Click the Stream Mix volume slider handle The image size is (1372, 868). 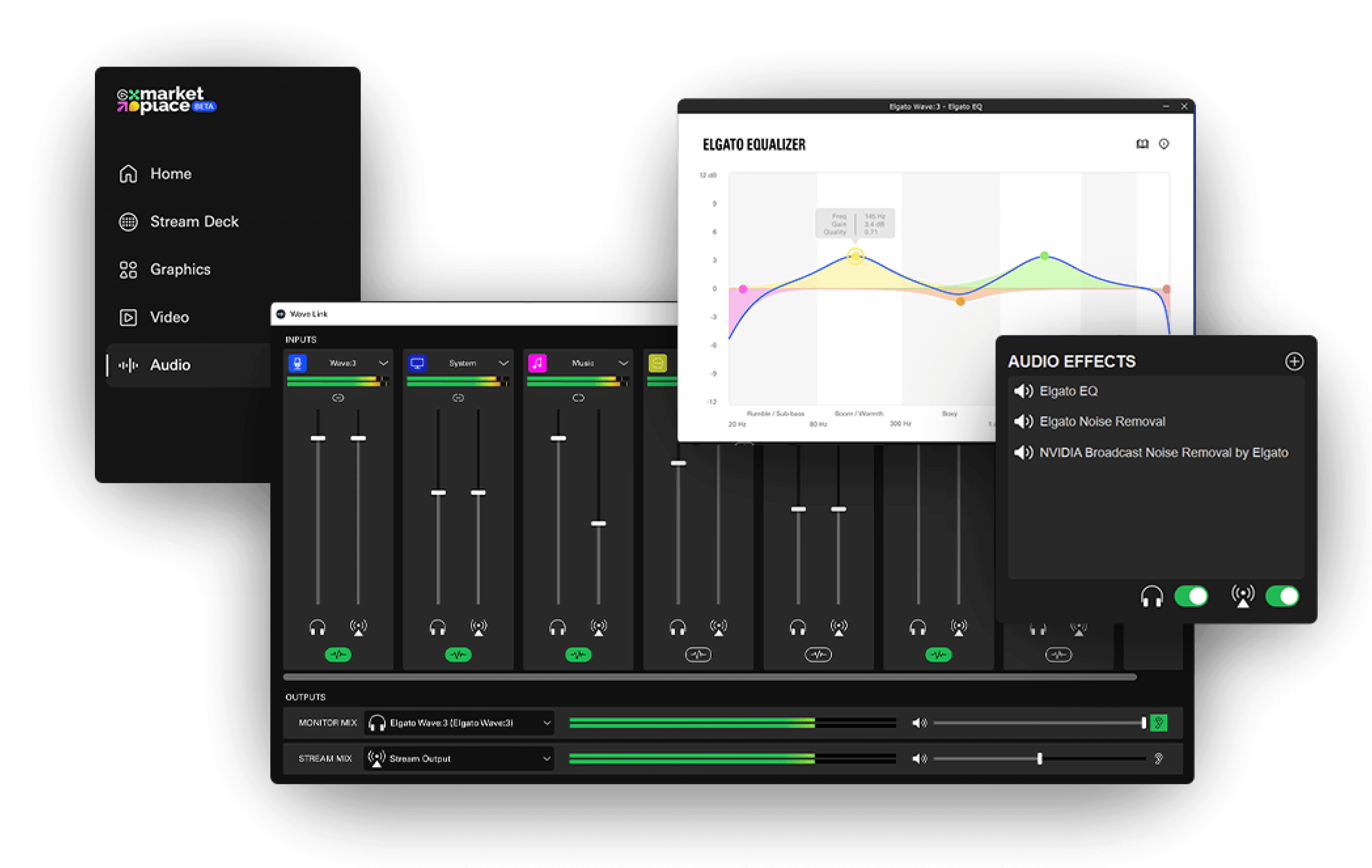click(x=1040, y=758)
